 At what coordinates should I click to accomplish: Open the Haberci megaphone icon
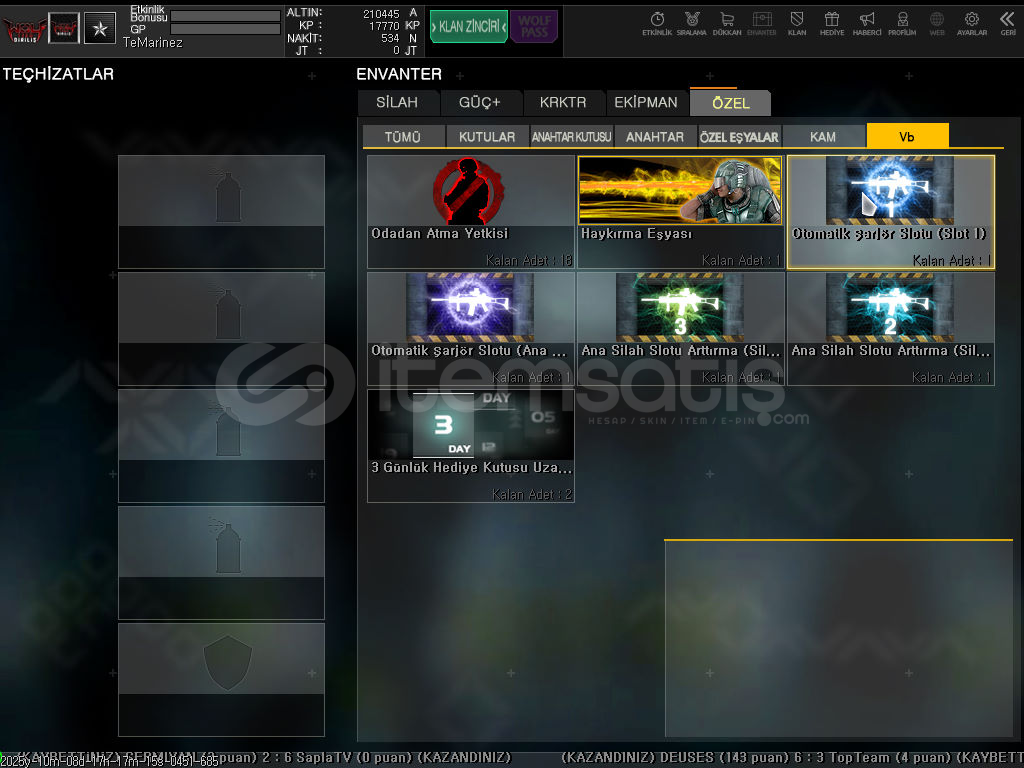(867, 23)
